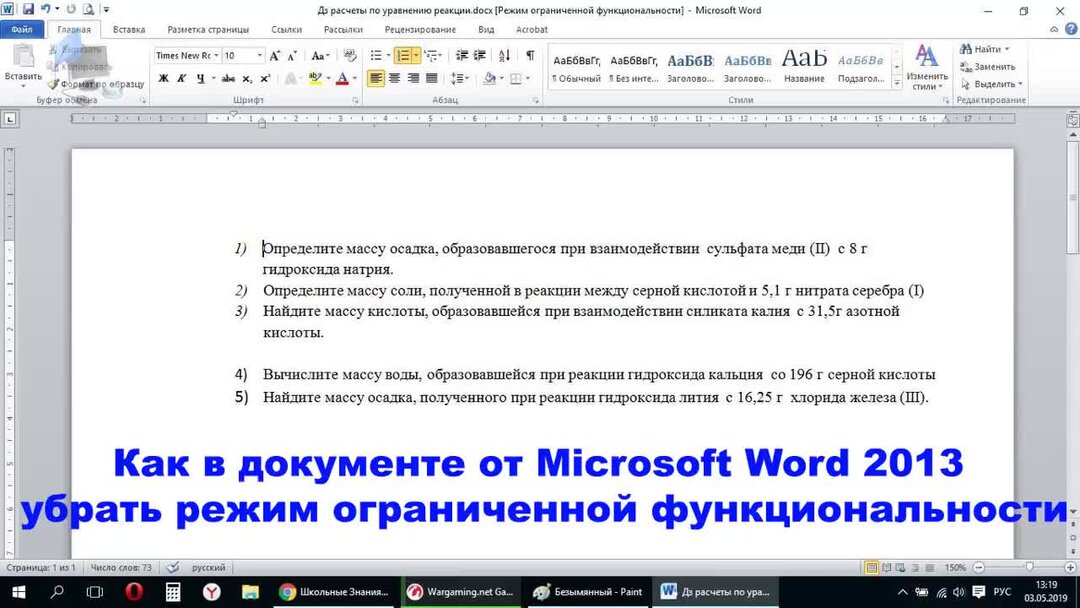This screenshot has height=608, width=1080.
Task: Open the Файл tab
Action: coord(22,30)
